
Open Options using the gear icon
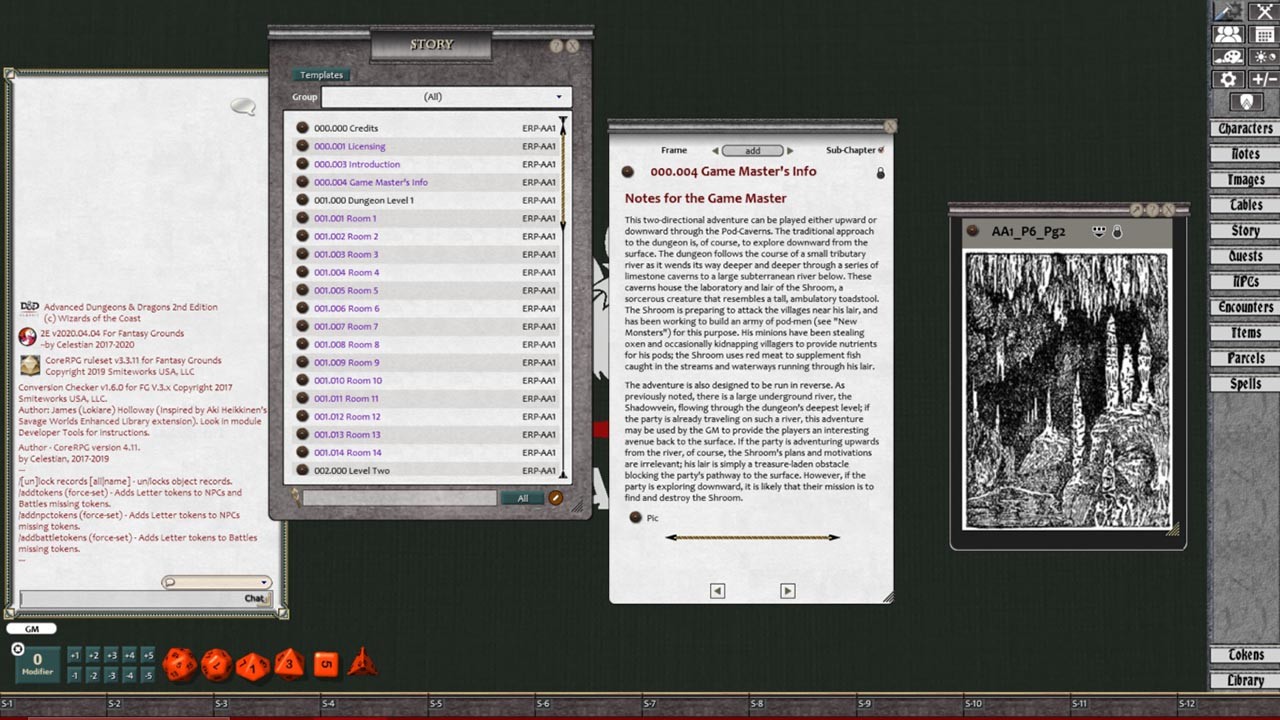(x=1227, y=78)
